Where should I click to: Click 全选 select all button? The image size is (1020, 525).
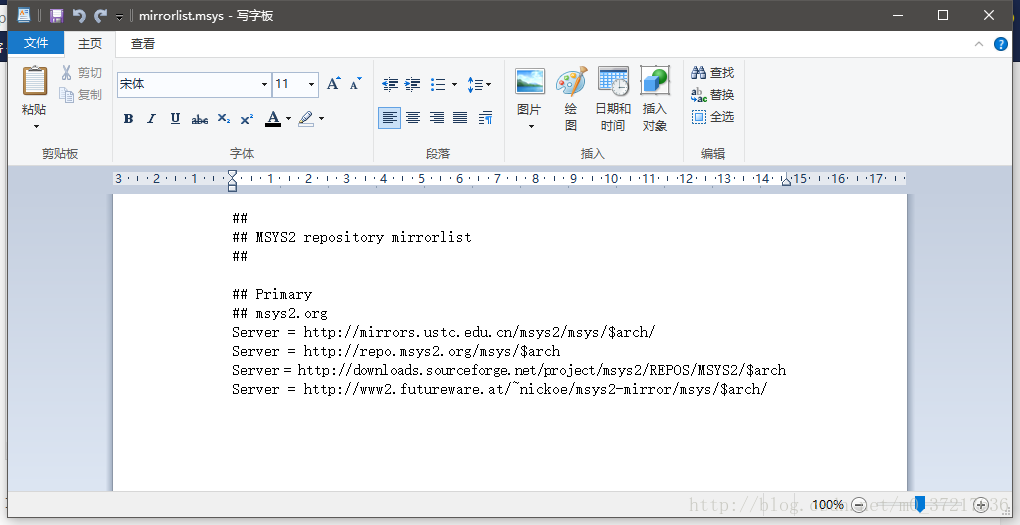click(713, 117)
